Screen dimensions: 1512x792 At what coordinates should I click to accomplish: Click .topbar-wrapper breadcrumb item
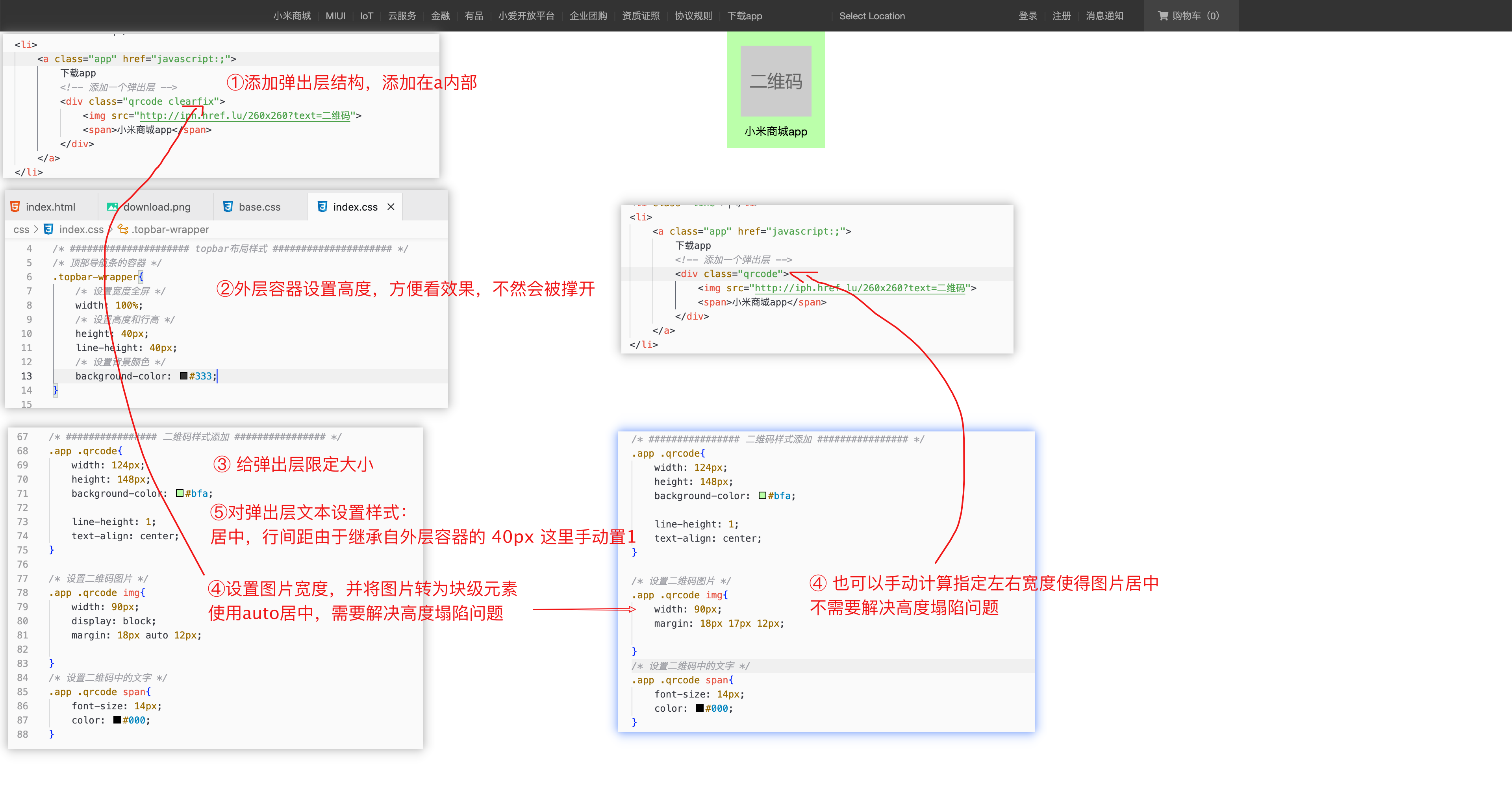coord(170,229)
